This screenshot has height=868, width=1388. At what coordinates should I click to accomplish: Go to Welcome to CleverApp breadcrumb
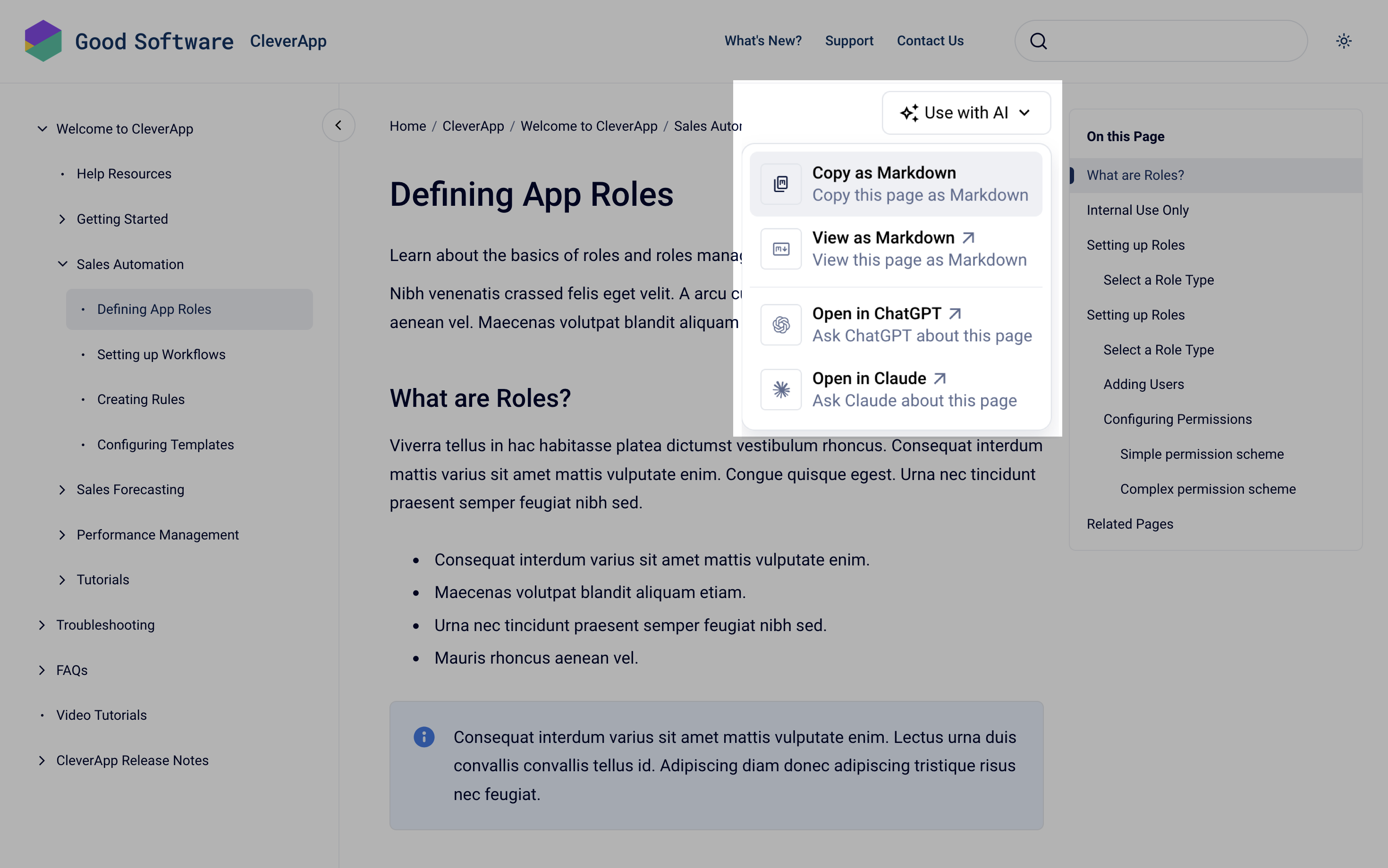[589, 126]
